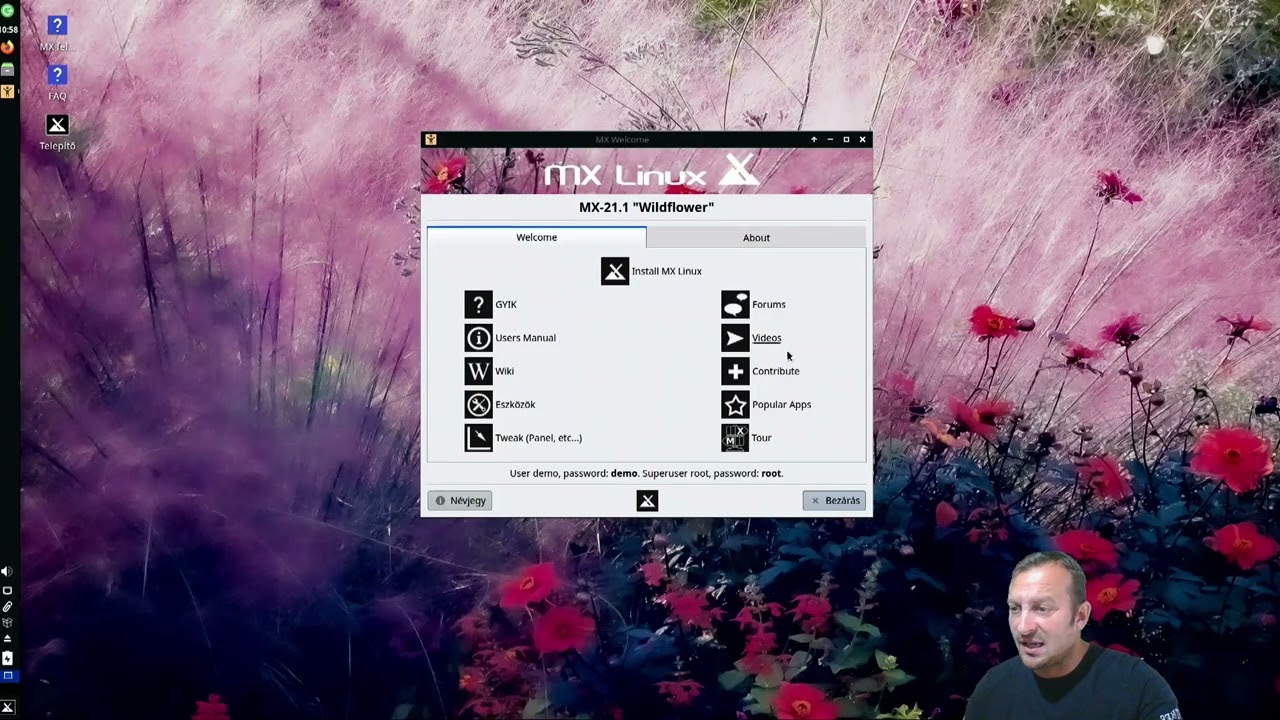This screenshot has width=1280, height=720.
Task: Click the Névjegy button
Action: [x=460, y=500]
